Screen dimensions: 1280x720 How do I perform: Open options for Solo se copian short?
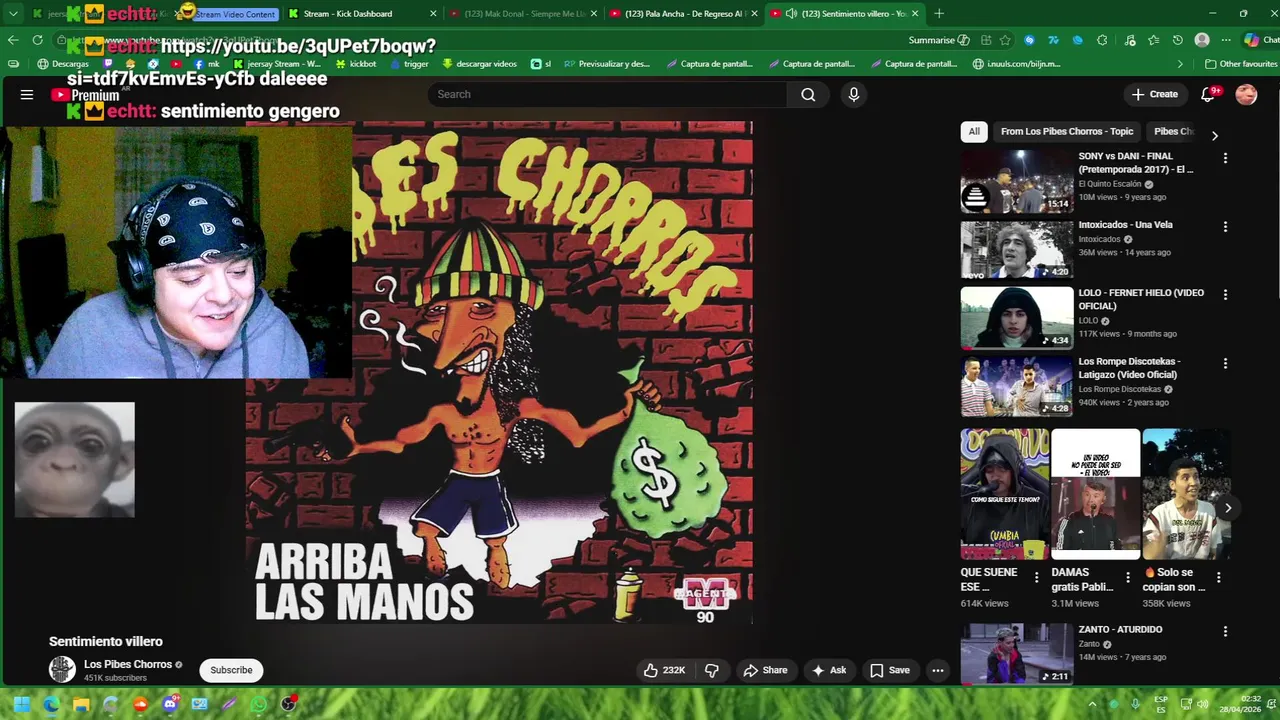pyautogui.click(x=1218, y=577)
